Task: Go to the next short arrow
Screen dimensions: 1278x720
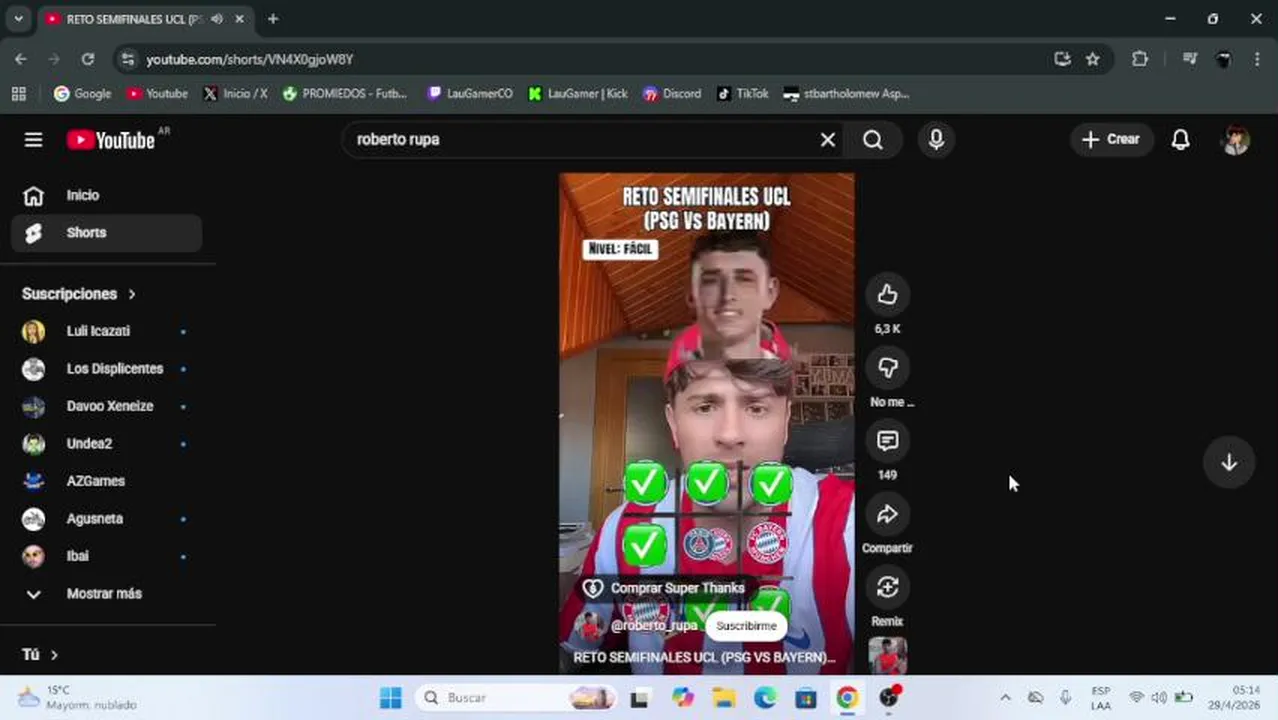Action: [x=1229, y=462]
